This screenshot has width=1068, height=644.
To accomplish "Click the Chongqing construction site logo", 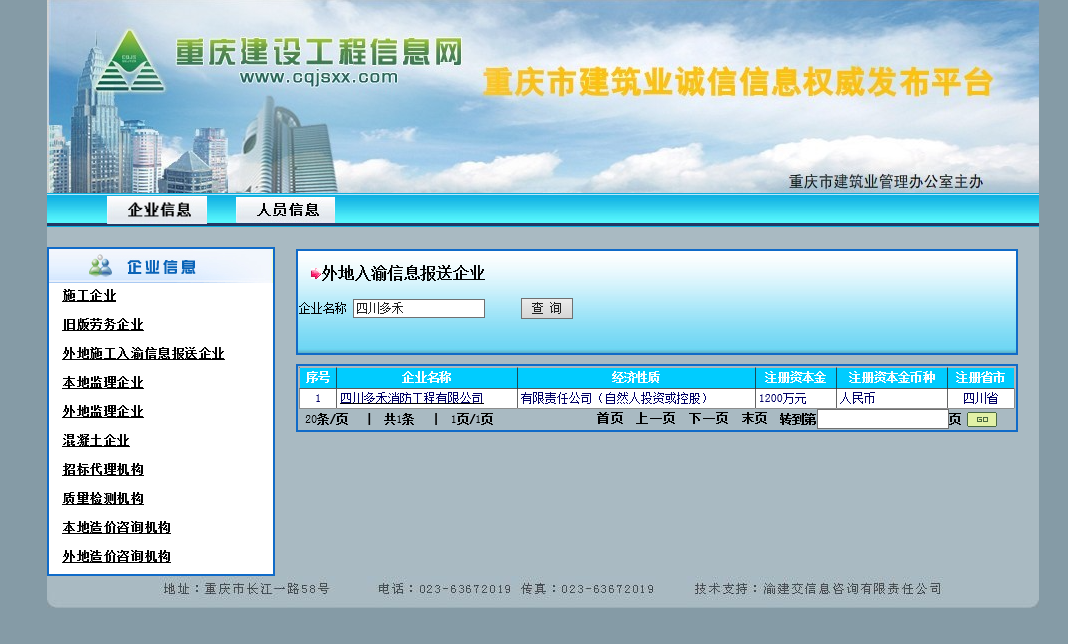I will (128, 62).
